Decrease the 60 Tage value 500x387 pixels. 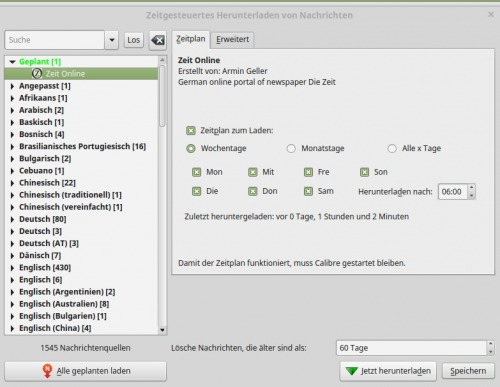(490, 352)
